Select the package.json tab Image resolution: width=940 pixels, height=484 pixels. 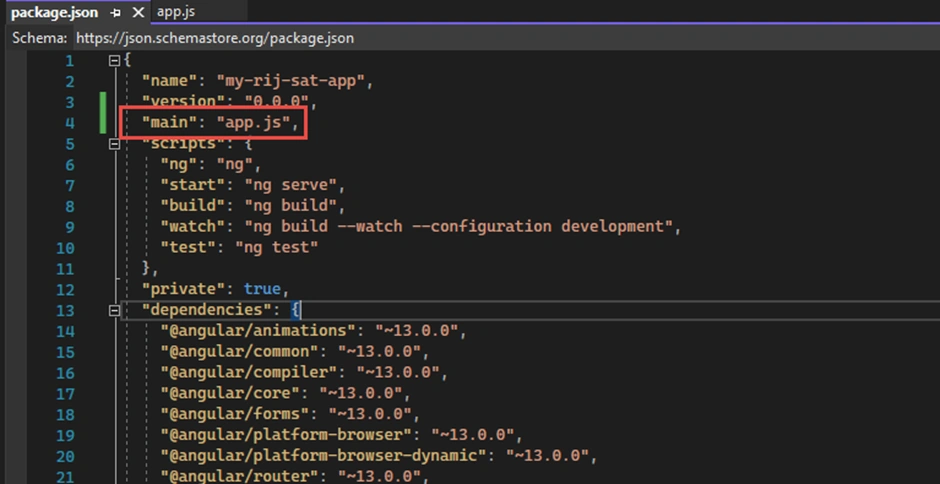(54, 12)
